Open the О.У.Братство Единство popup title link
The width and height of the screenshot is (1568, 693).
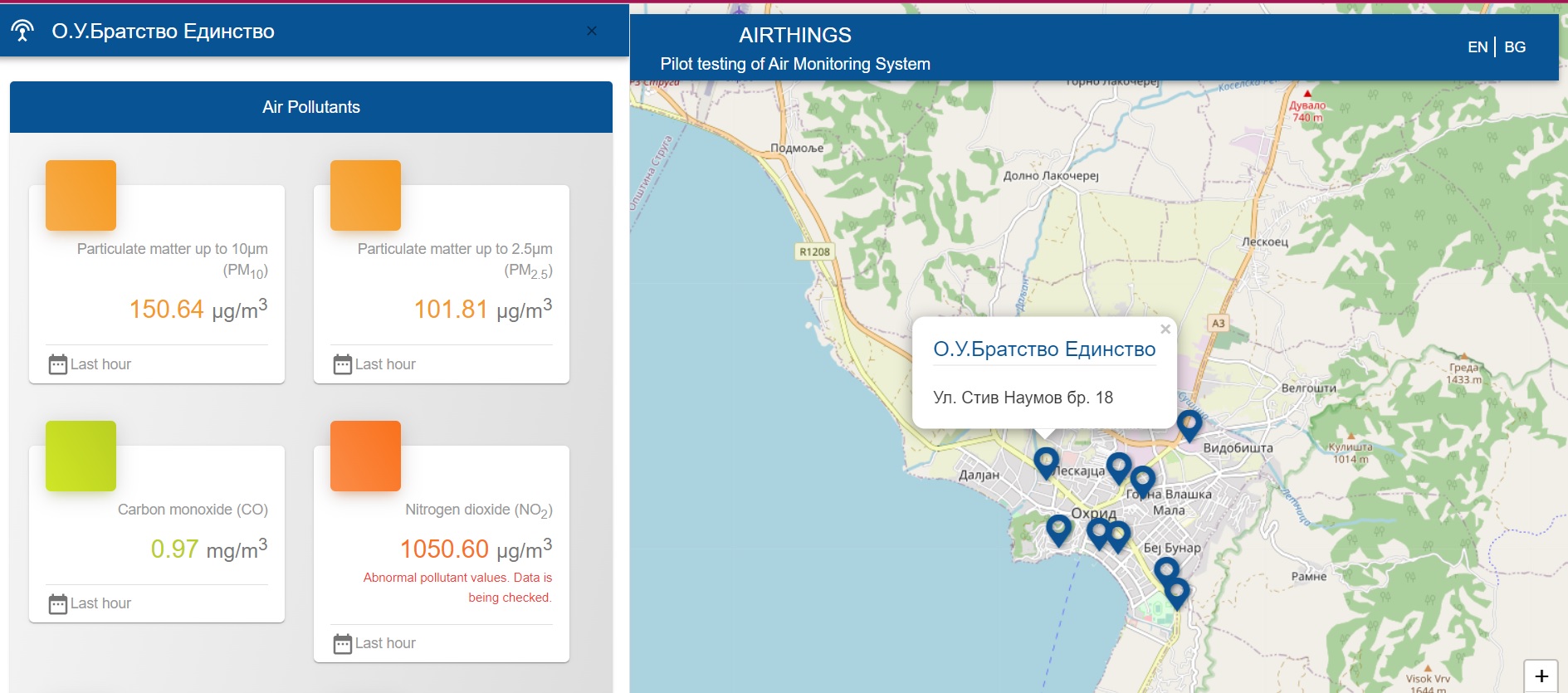(1043, 349)
